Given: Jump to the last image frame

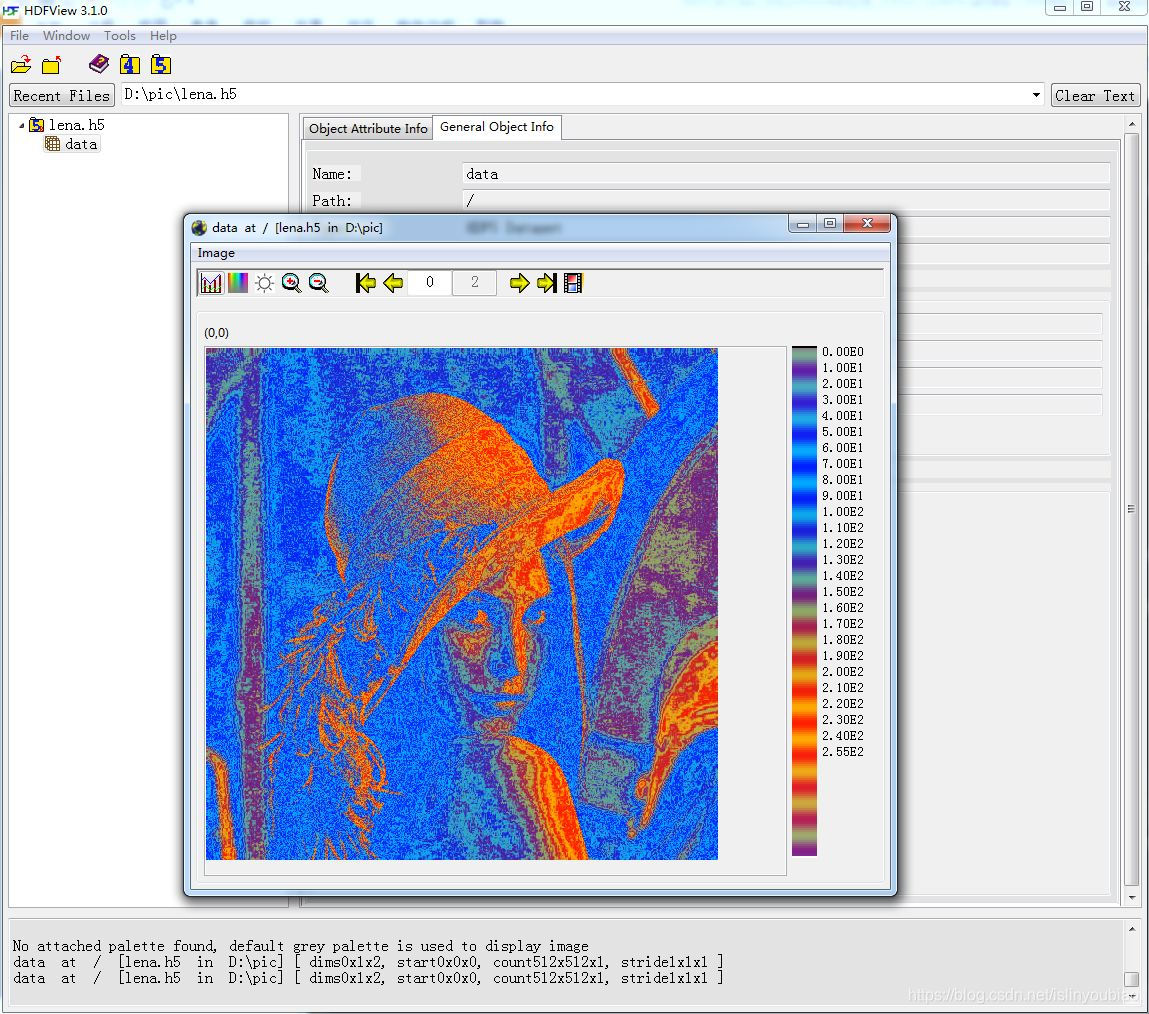Looking at the screenshot, I should pos(547,283).
